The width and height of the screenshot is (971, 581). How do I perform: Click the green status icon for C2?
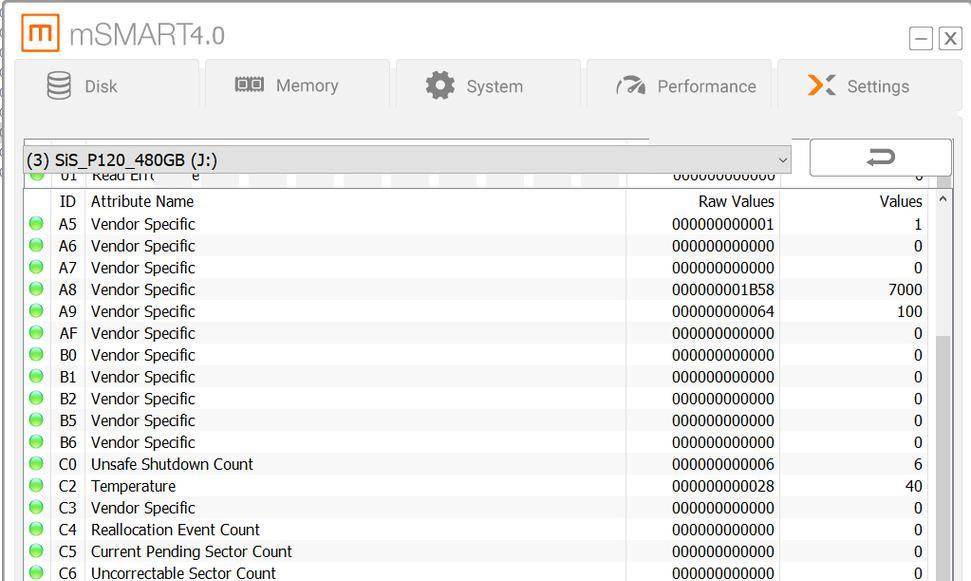[x=37, y=486]
